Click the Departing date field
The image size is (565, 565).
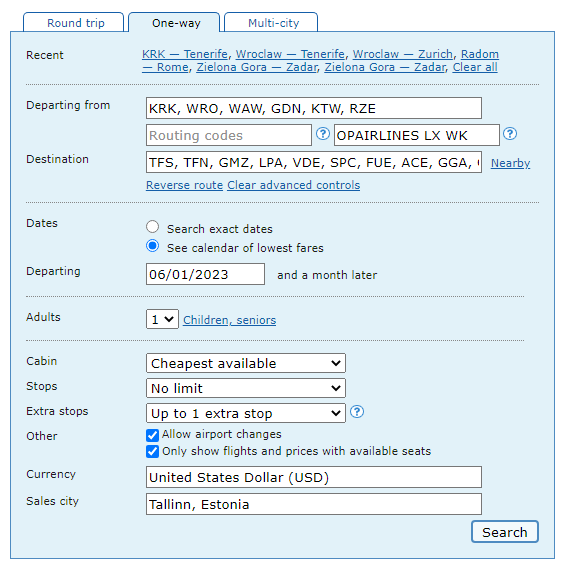[x=205, y=274]
